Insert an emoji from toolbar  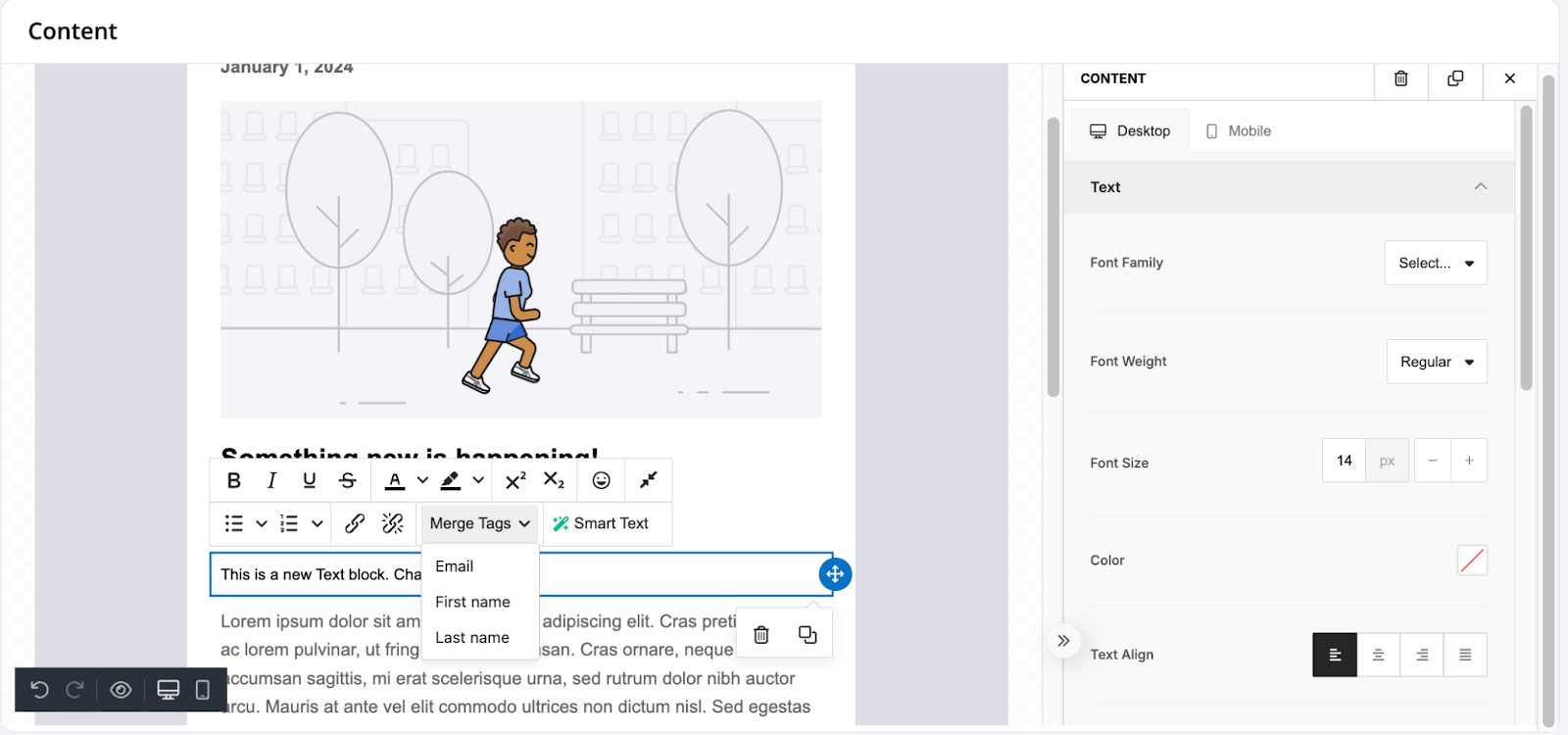[601, 480]
